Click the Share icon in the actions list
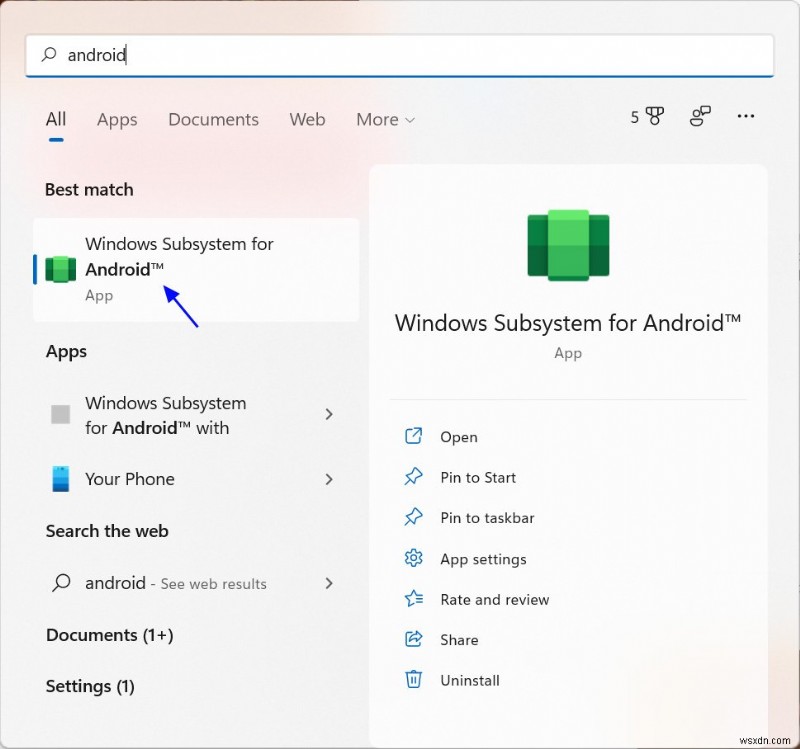Viewport: 800px width, 749px height. tap(414, 639)
